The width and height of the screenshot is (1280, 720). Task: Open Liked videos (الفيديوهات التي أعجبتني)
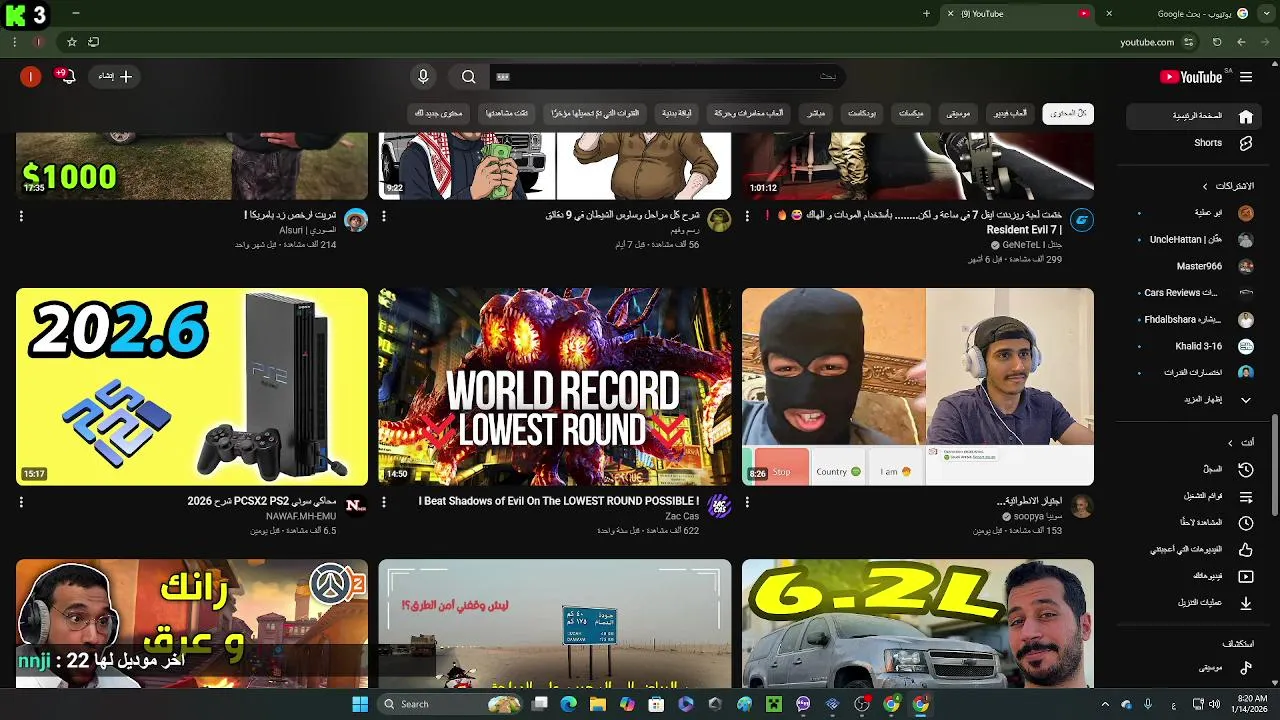(x=1196, y=549)
